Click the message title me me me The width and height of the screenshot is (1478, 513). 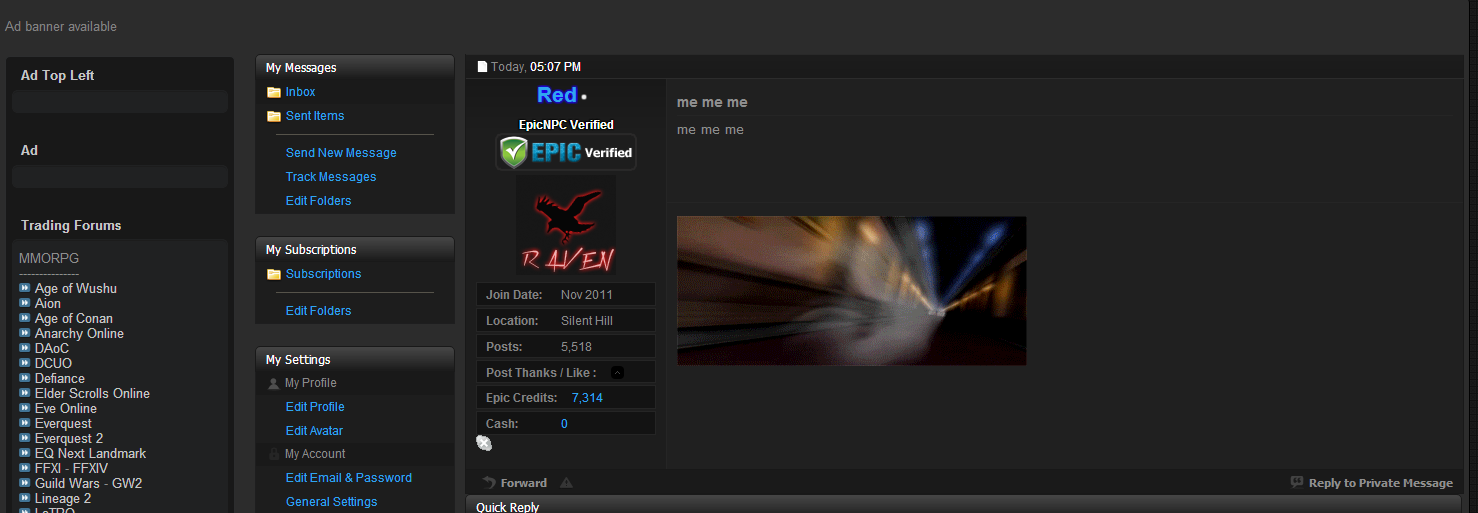(712, 102)
